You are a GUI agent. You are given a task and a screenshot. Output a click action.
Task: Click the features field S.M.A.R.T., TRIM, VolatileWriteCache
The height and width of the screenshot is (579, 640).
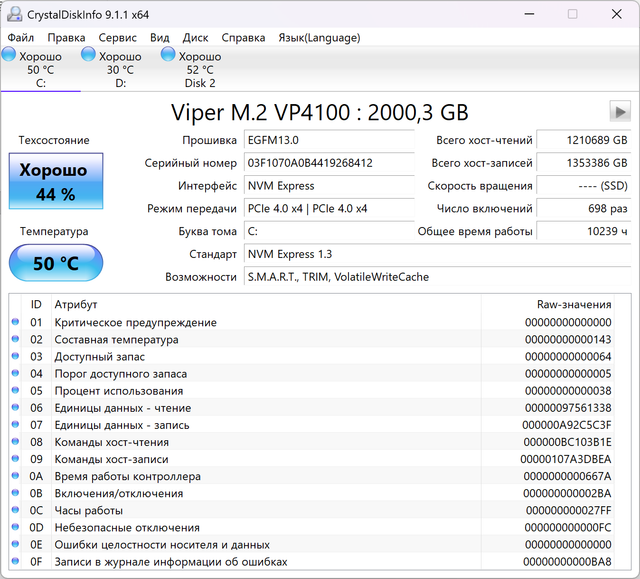click(438, 277)
